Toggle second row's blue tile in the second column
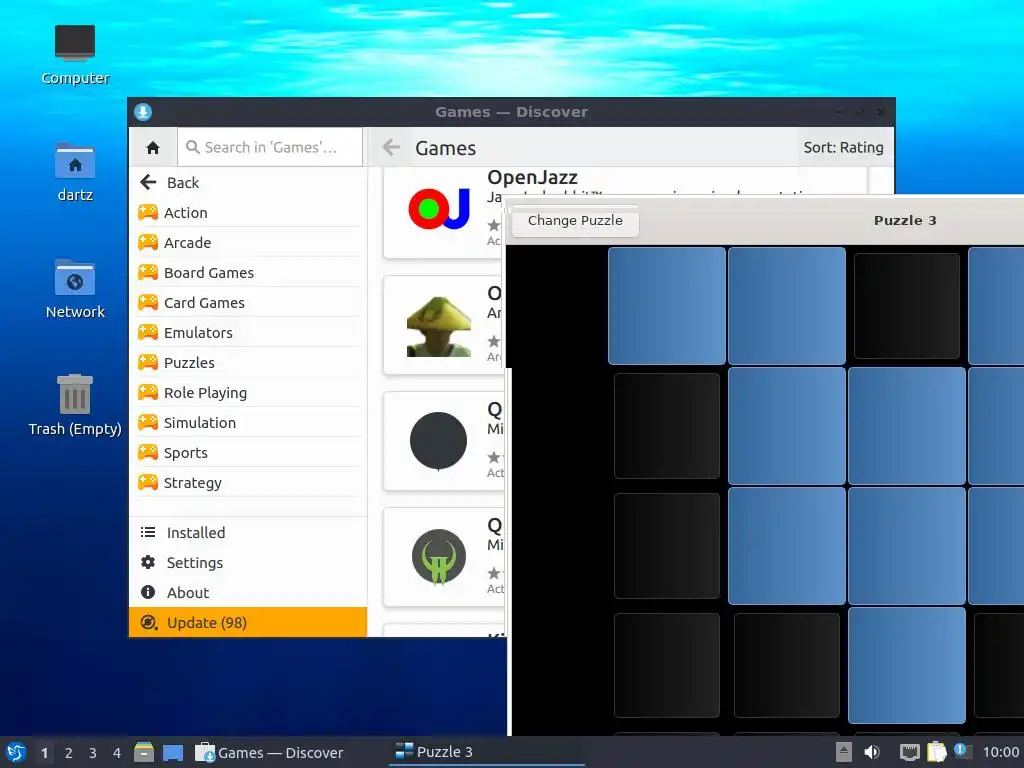Viewport: 1024px width, 768px height. point(787,426)
